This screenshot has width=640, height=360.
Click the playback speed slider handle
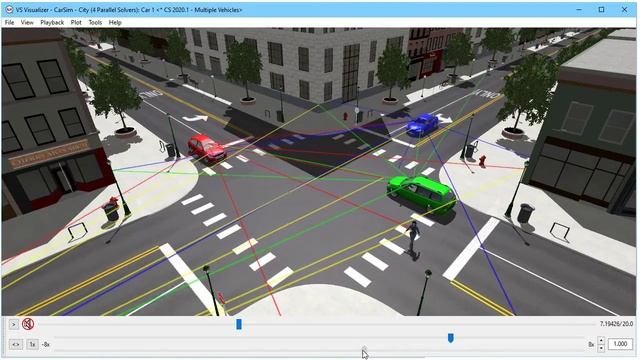(x=451, y=338)
